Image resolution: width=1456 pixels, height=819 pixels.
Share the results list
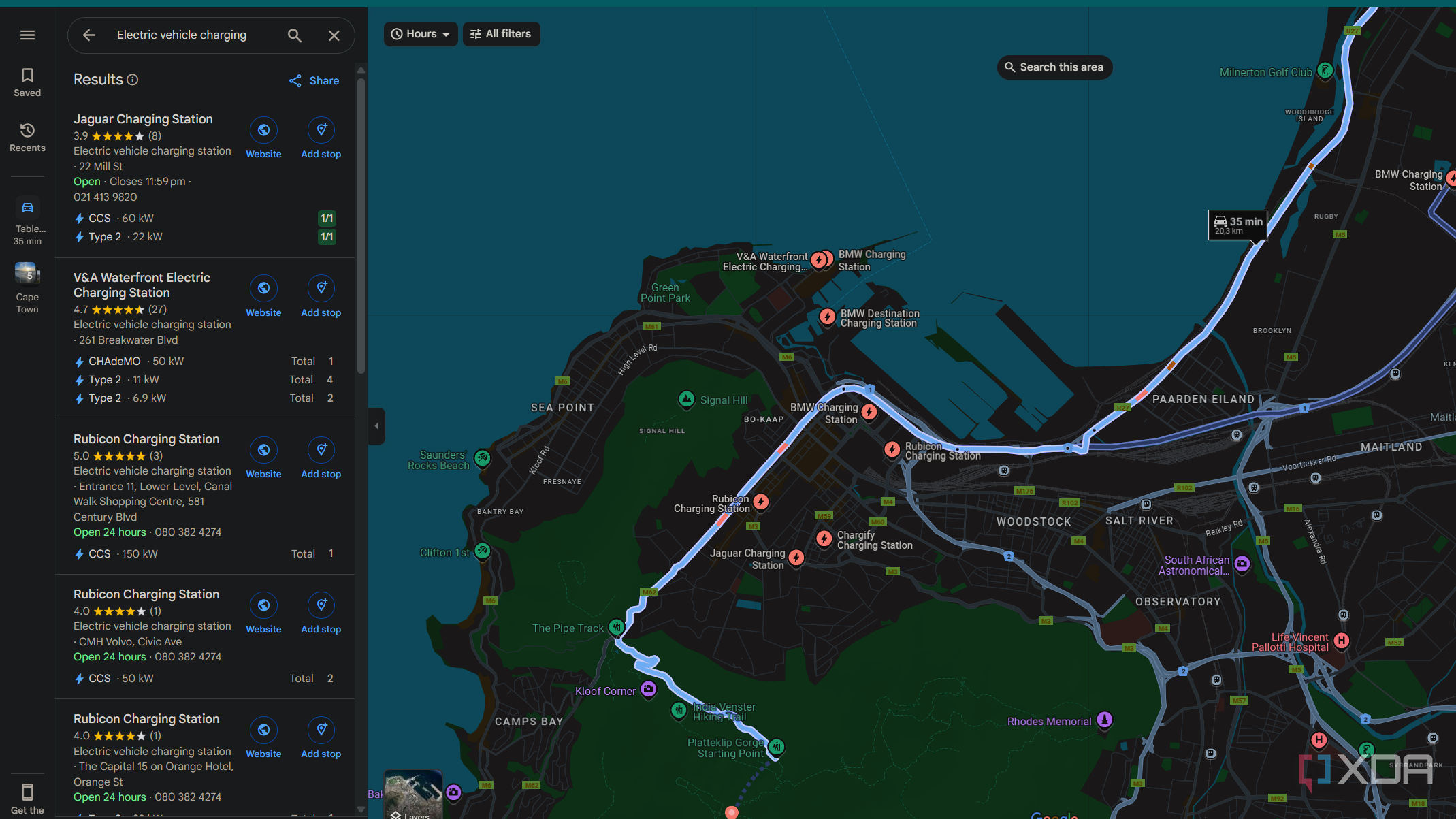[x=314, y=81]
